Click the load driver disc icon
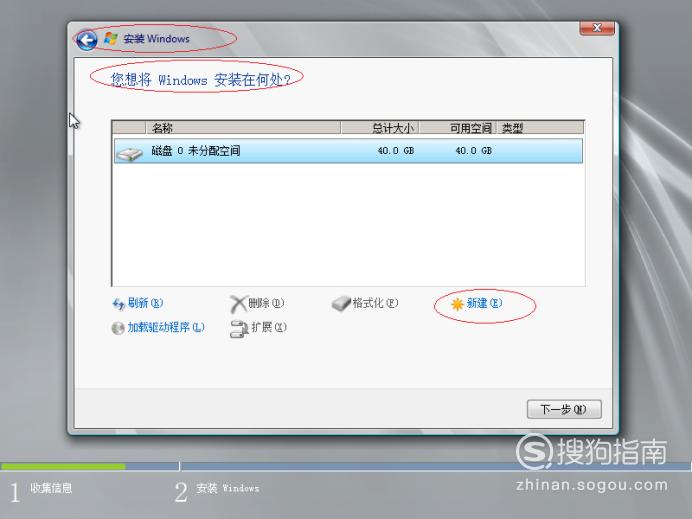The image size is (692, 519). point(118,328)
